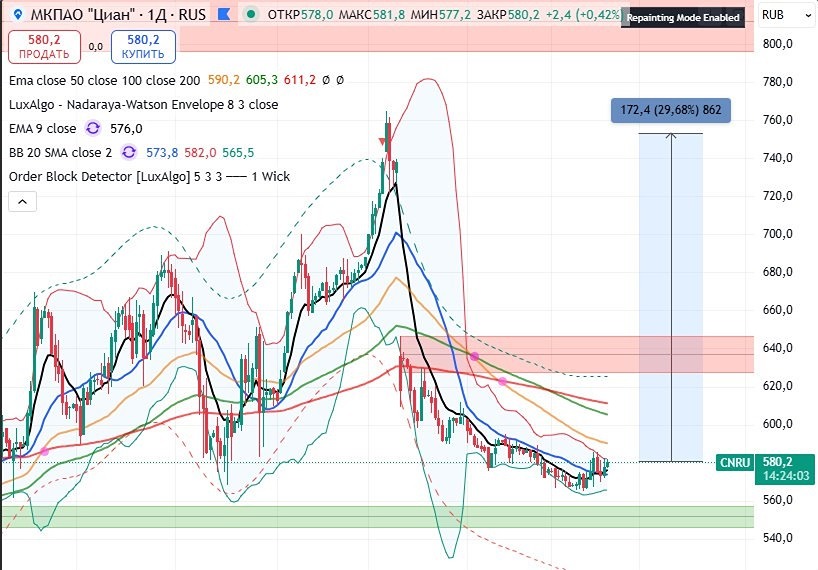The height and width of the screenshot is (570, 818).
Task: Click the 700,0 price axis label
Action: 777,234
